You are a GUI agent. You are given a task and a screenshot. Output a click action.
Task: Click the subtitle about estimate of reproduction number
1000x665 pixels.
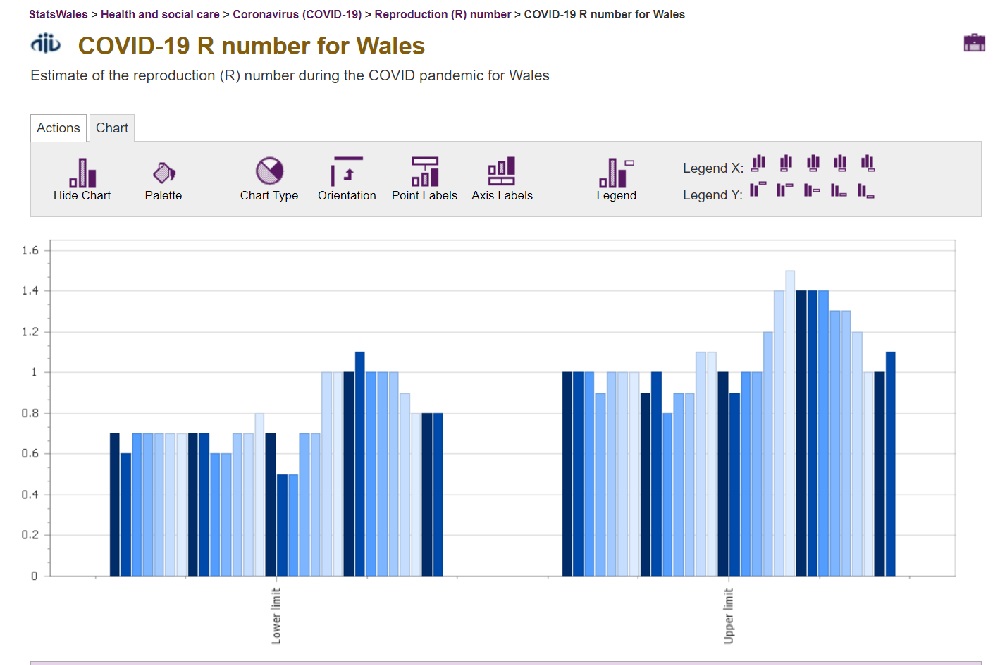[x=290, y=75]
